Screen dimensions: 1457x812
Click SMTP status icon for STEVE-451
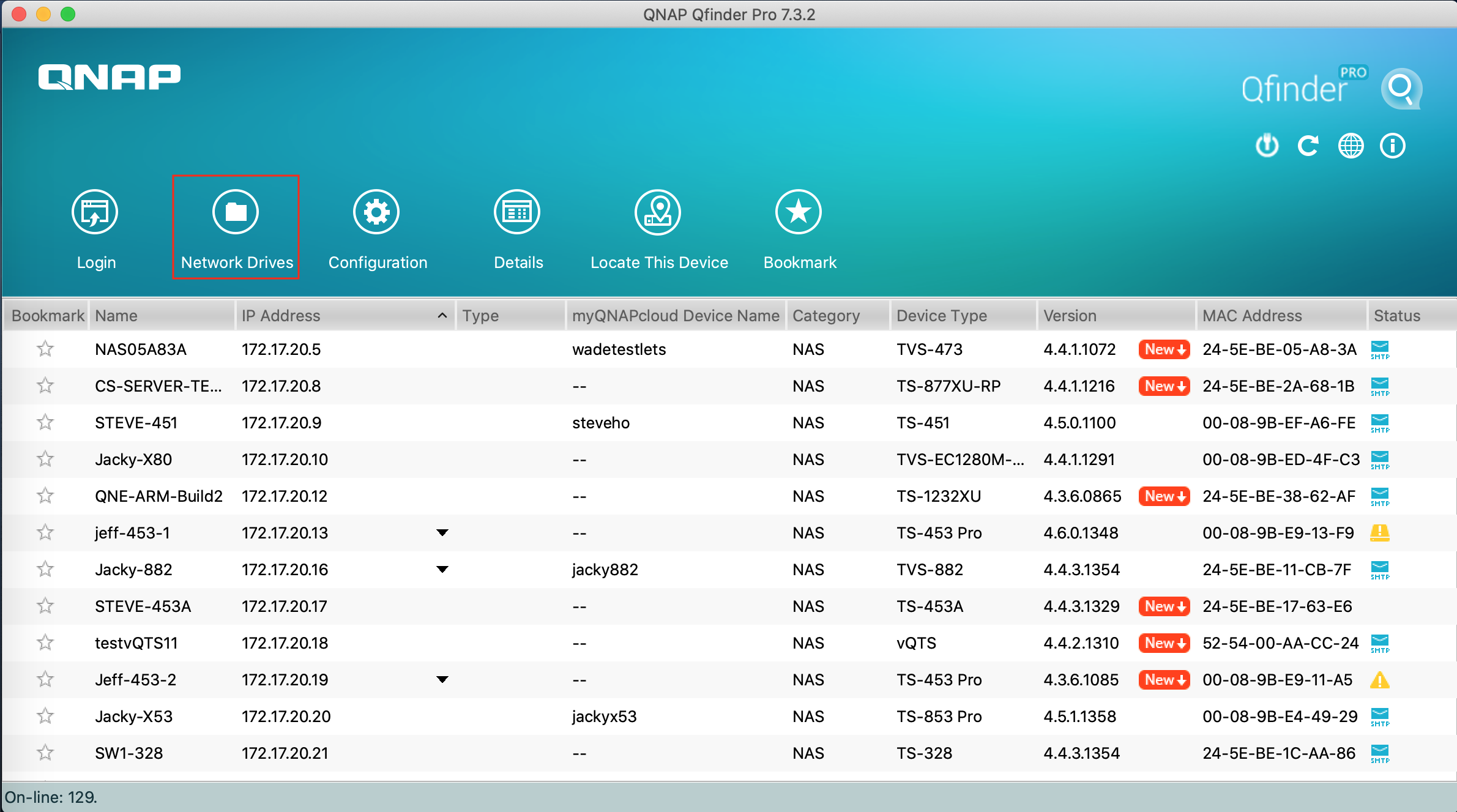[1380, 423]
